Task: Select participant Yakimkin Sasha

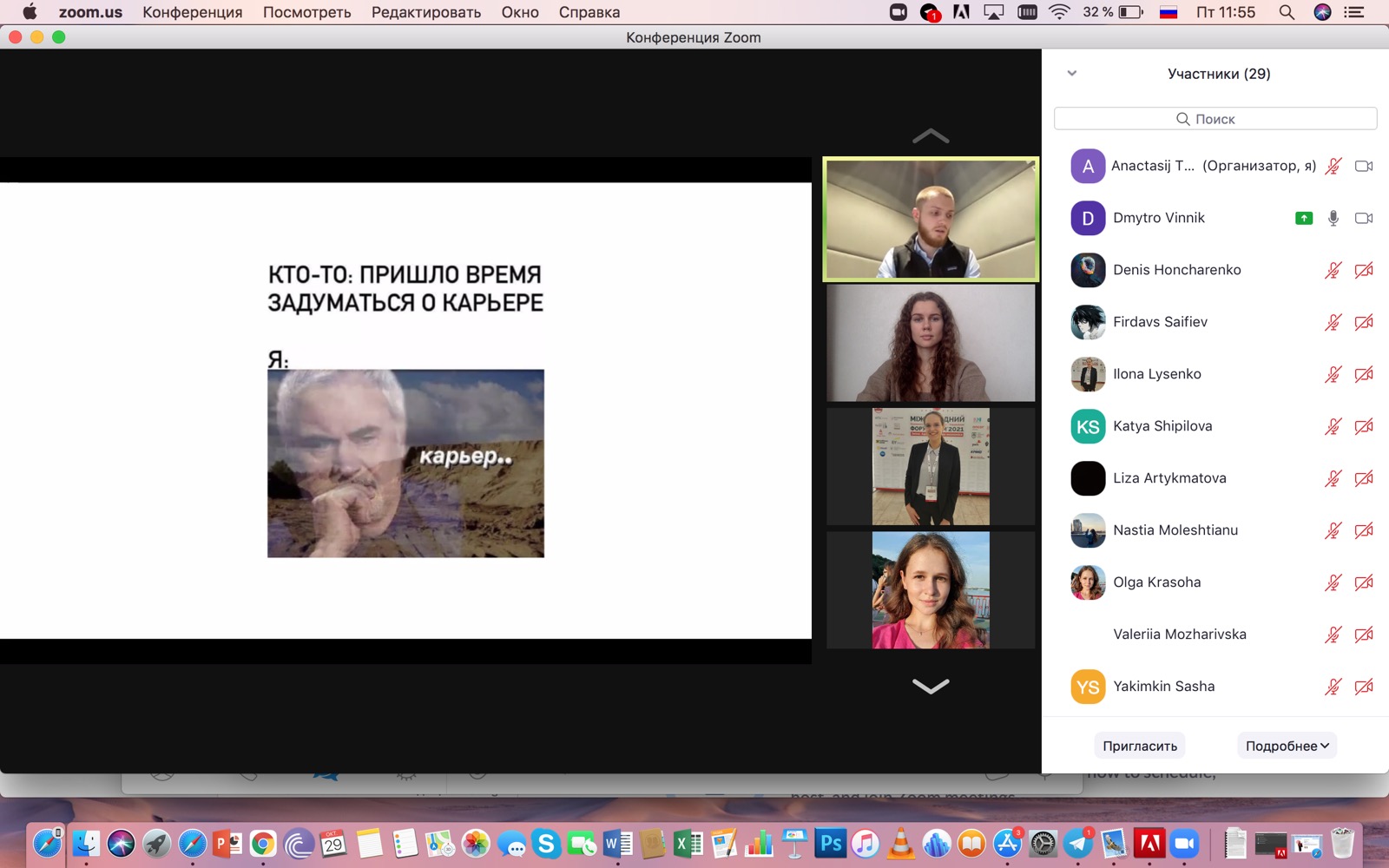Action: pyautogui.click(x=1215, y=687)
